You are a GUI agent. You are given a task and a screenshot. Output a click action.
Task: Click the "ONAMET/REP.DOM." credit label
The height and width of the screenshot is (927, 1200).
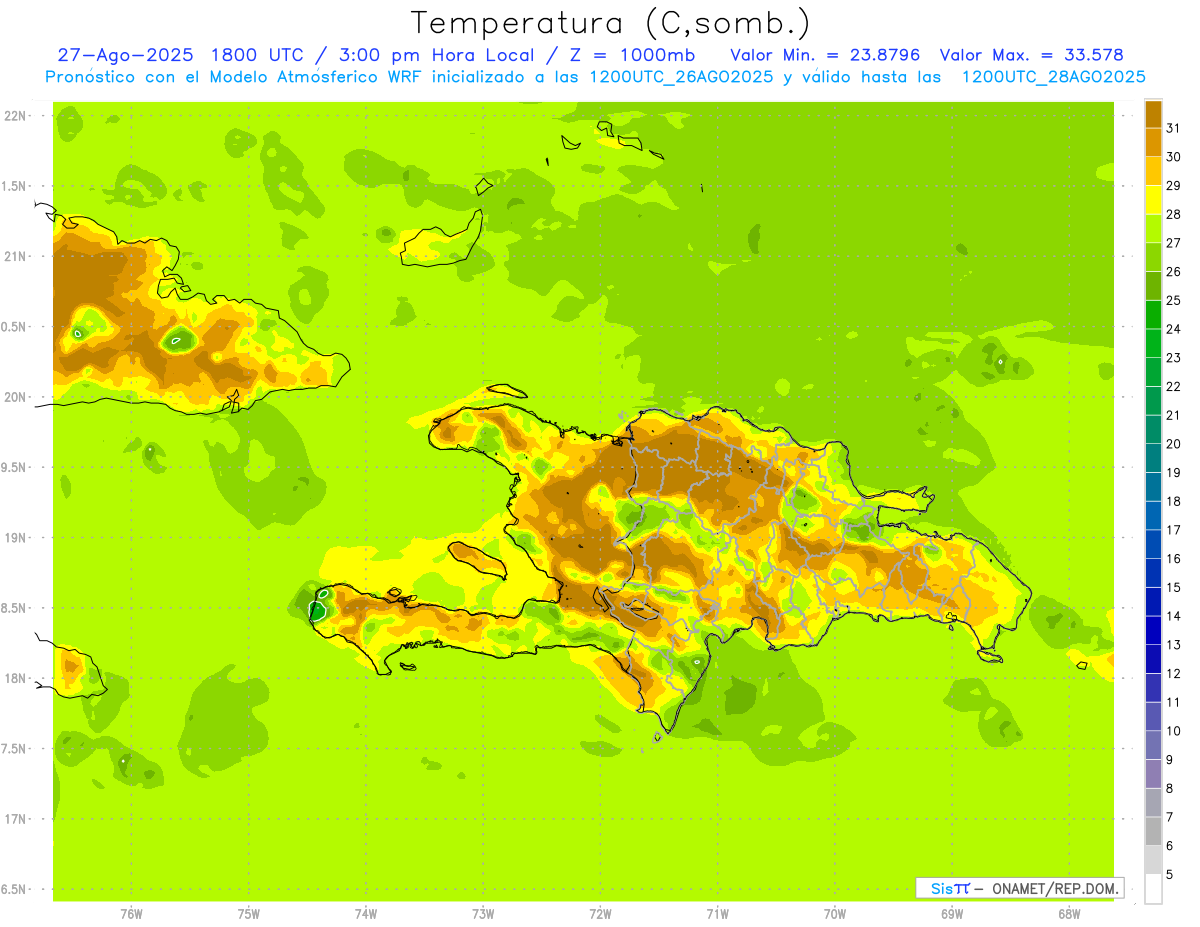click(1055, 888)
